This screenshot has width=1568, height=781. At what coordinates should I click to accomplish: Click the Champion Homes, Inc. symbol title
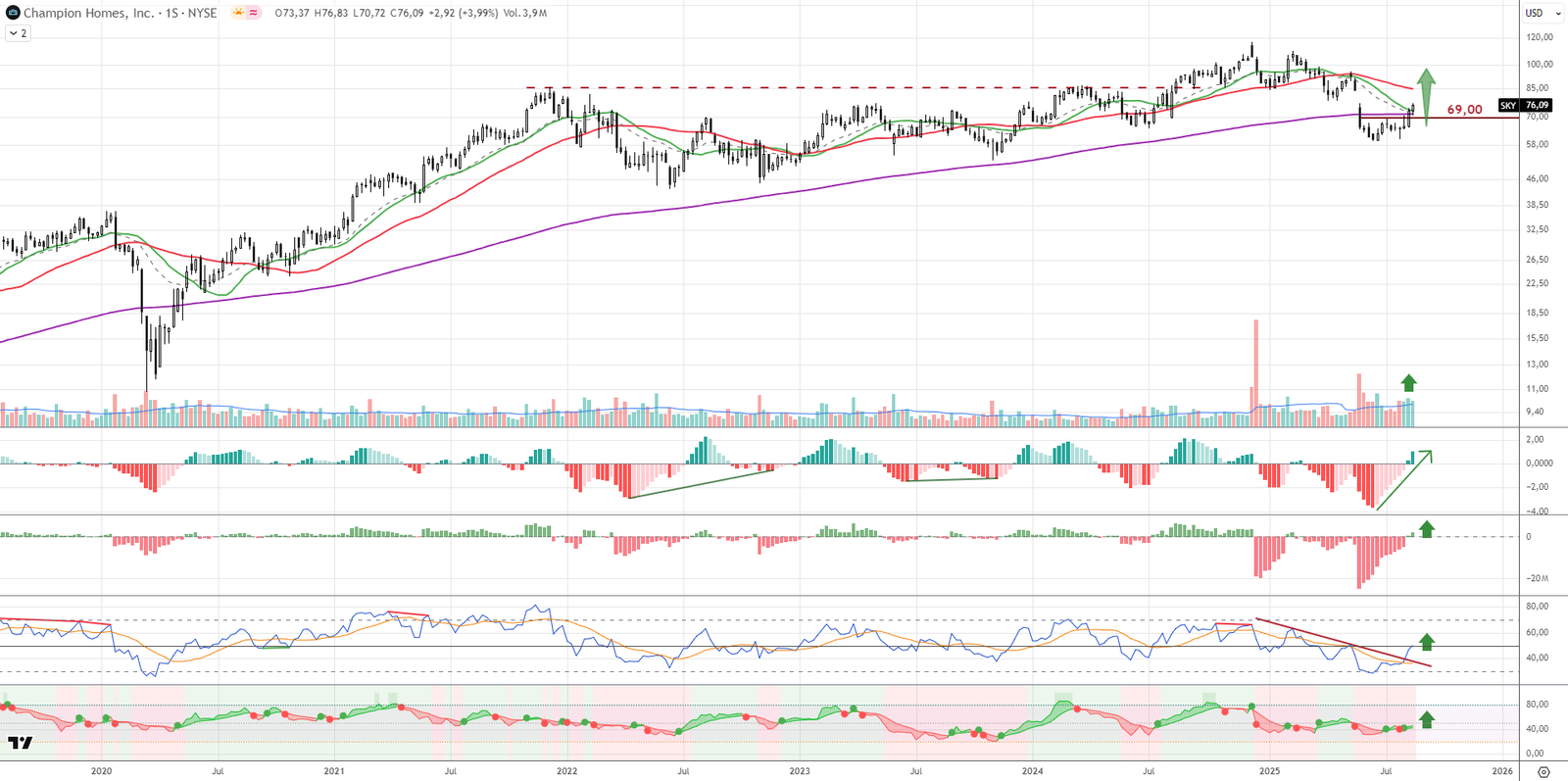click(x=88, y=13)
